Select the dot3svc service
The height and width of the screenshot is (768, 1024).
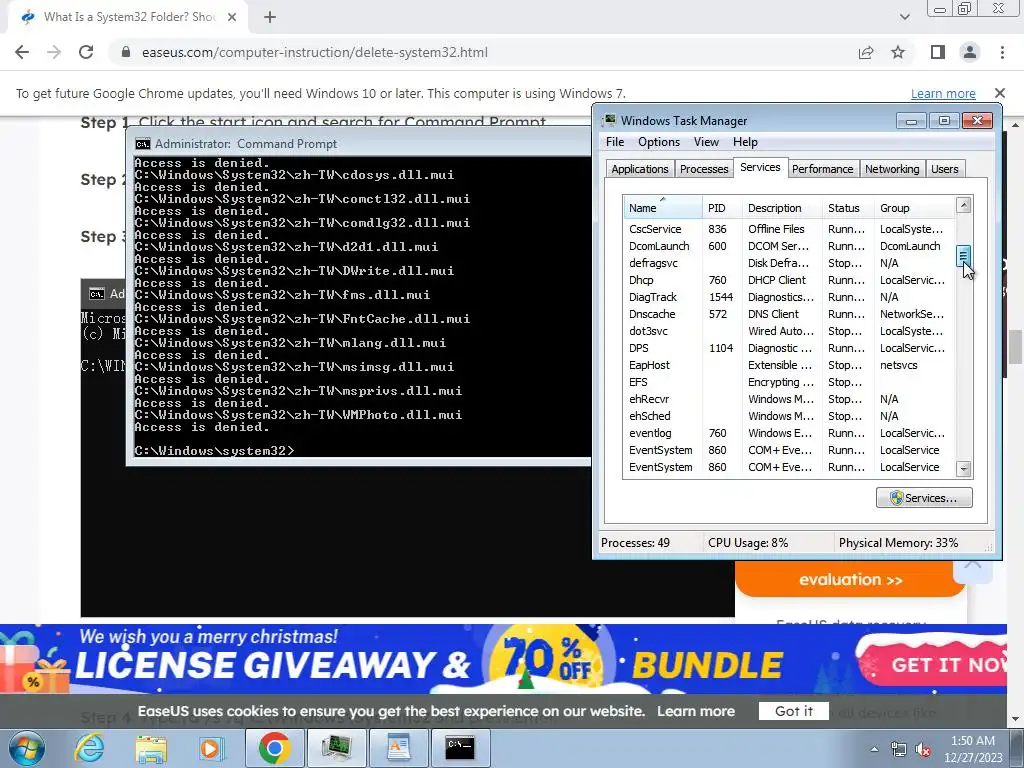[789, 331]
